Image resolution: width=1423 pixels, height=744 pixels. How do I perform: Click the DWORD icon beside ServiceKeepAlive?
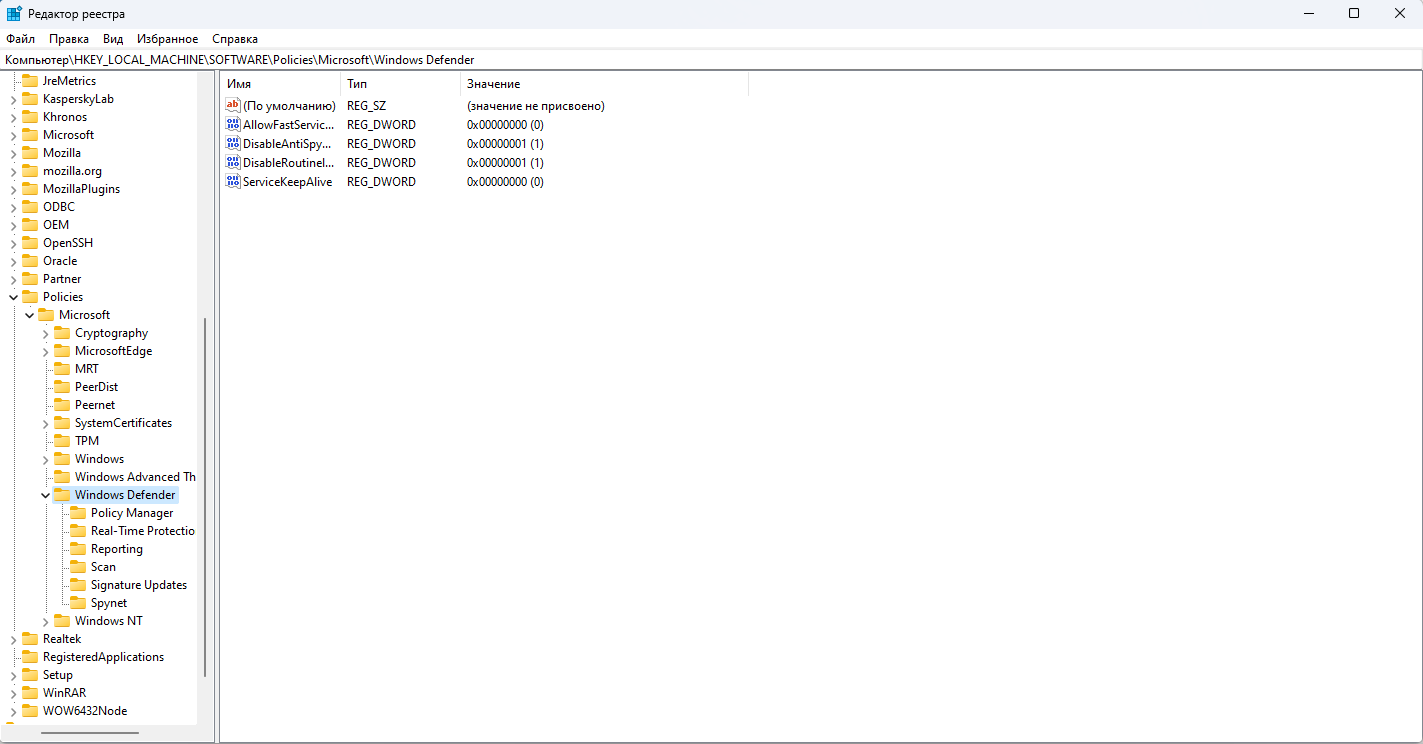[x=233, y=181]
